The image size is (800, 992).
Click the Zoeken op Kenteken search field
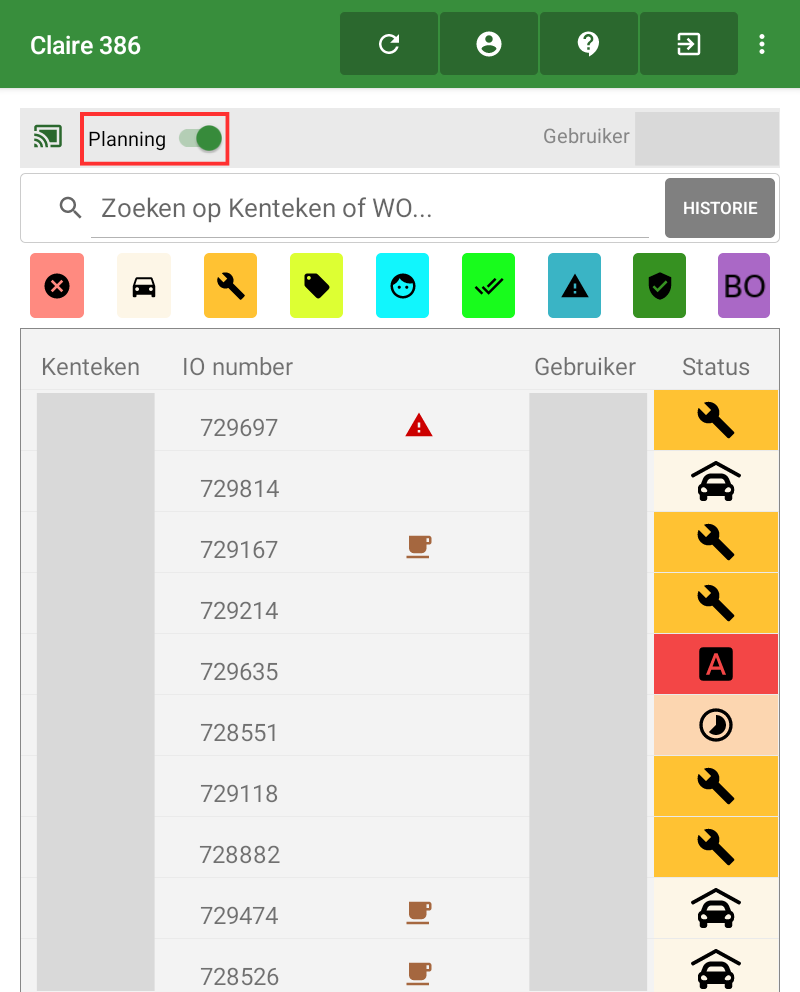[370, 208]
